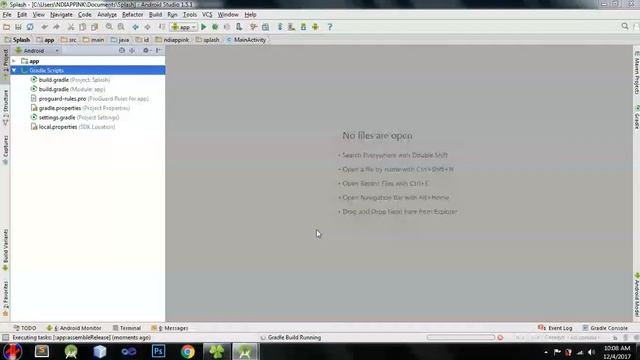The image size is (640, 360).
Task: Click the Undo arrow icon
Action: click(x=44, y=27)
